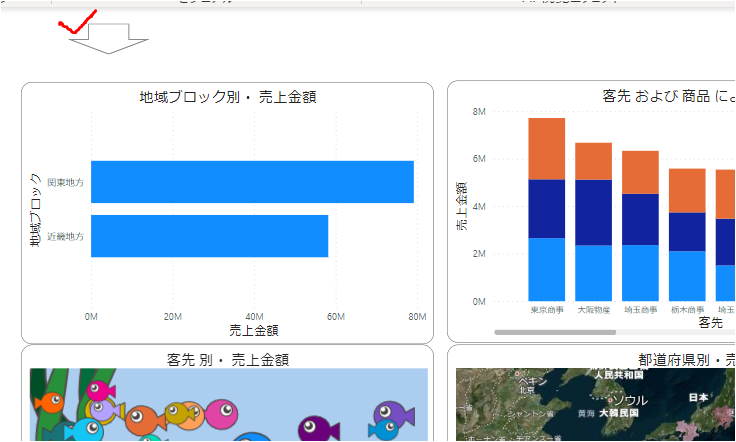Select the down arrow shape
The height and width of the screenshot is (442, 736).
click(x=110, y=39)
